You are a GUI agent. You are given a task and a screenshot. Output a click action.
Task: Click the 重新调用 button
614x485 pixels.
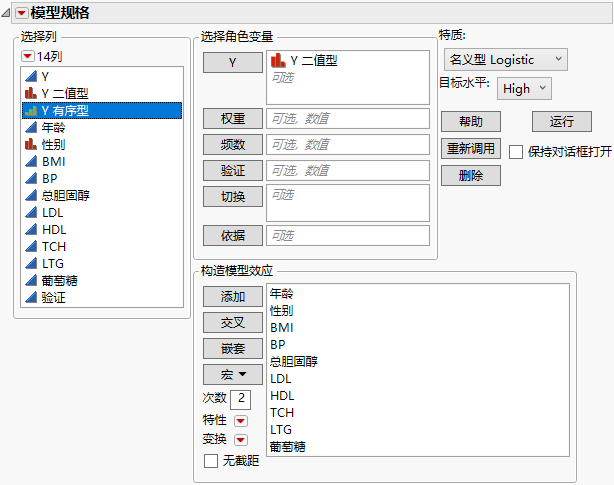coord(471,148)
